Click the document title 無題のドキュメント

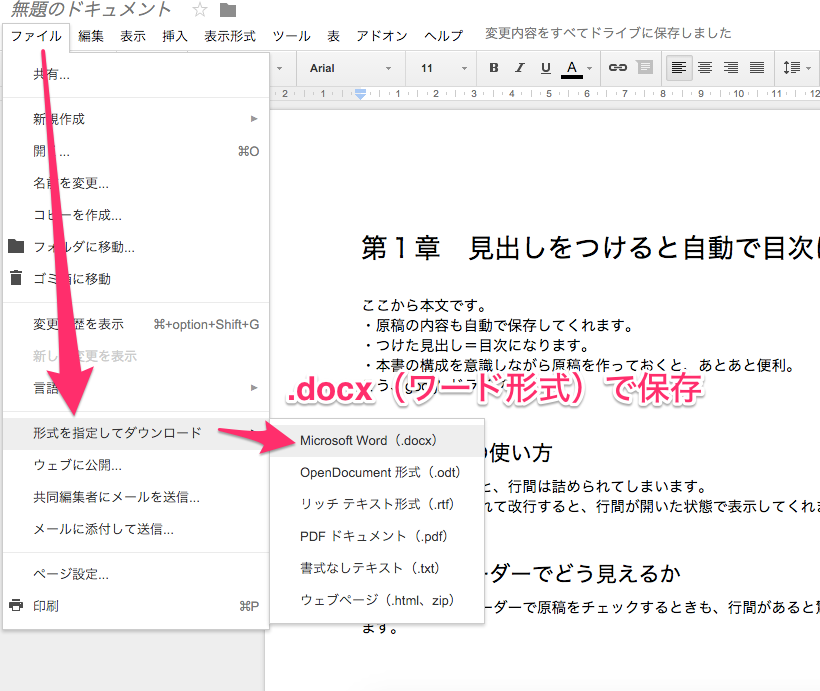click(x=92, y=9)
